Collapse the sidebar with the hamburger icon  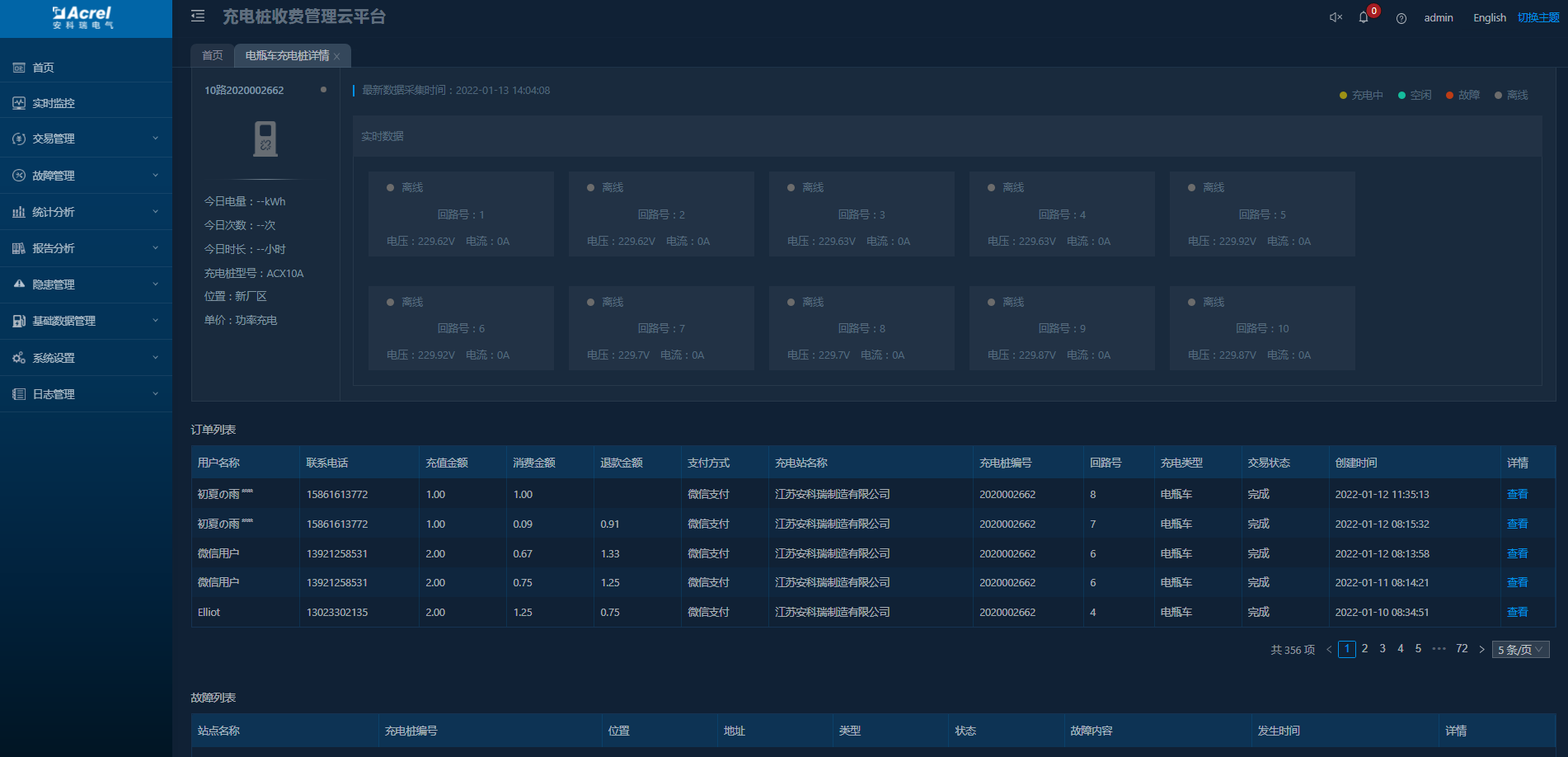coord(198,16)
